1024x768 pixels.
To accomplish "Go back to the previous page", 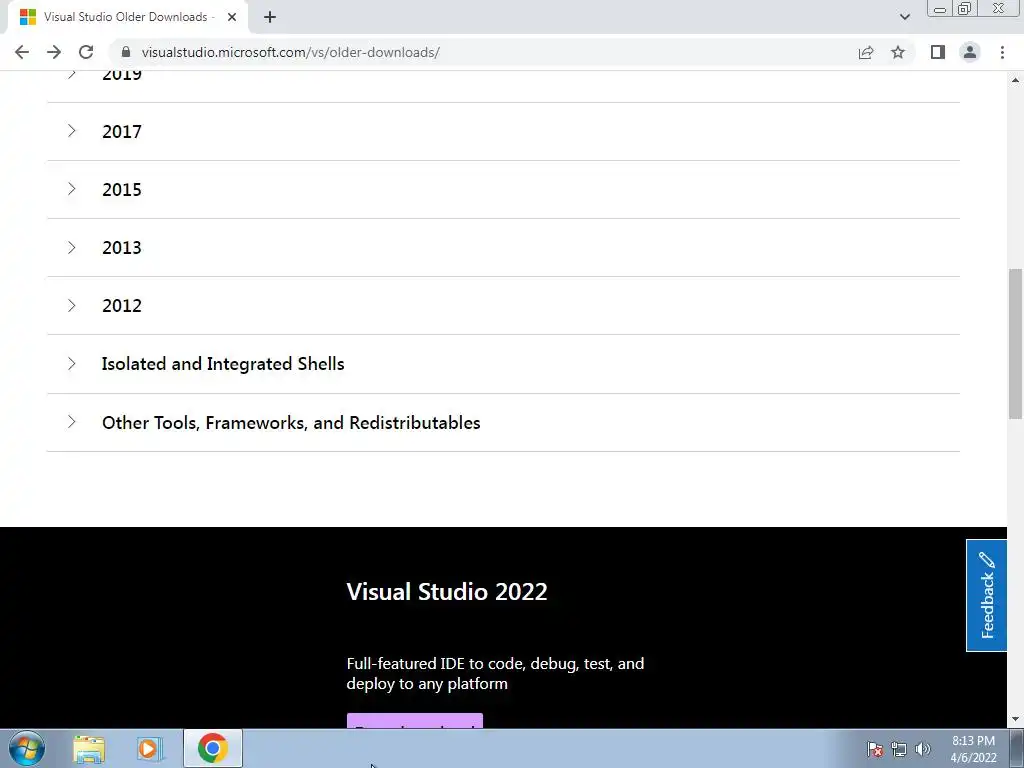I will pyautogui.click(x=22, y=52).
